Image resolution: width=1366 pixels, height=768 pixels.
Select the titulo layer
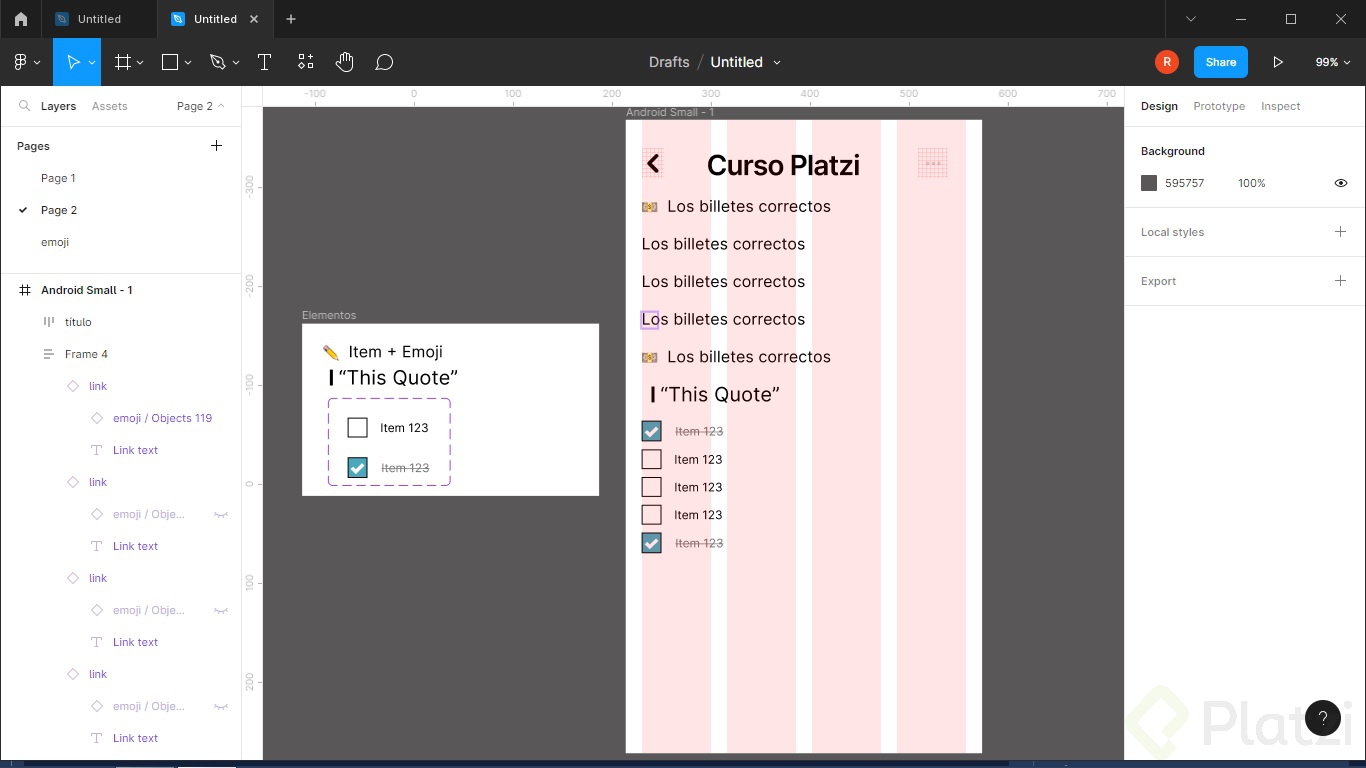(78, 322)
